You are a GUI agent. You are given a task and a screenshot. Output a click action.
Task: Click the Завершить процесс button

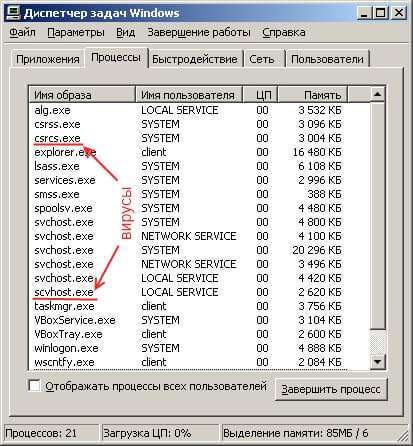(331, 389)
